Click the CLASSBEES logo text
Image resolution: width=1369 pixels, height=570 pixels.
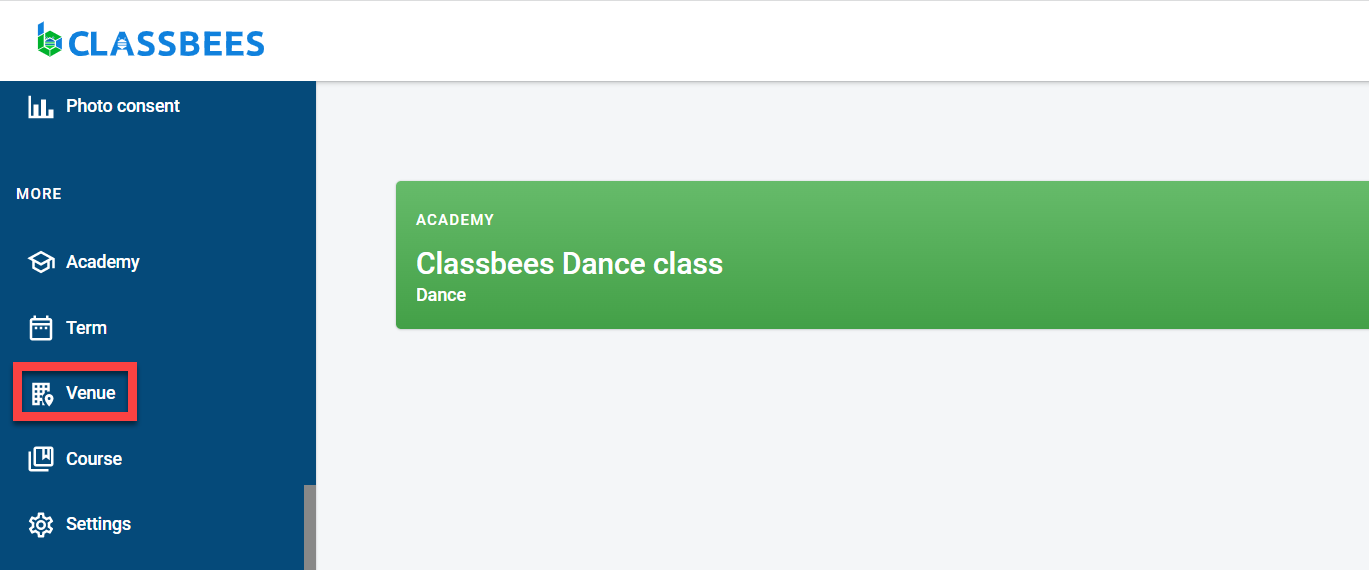click(x=166, y=43)
